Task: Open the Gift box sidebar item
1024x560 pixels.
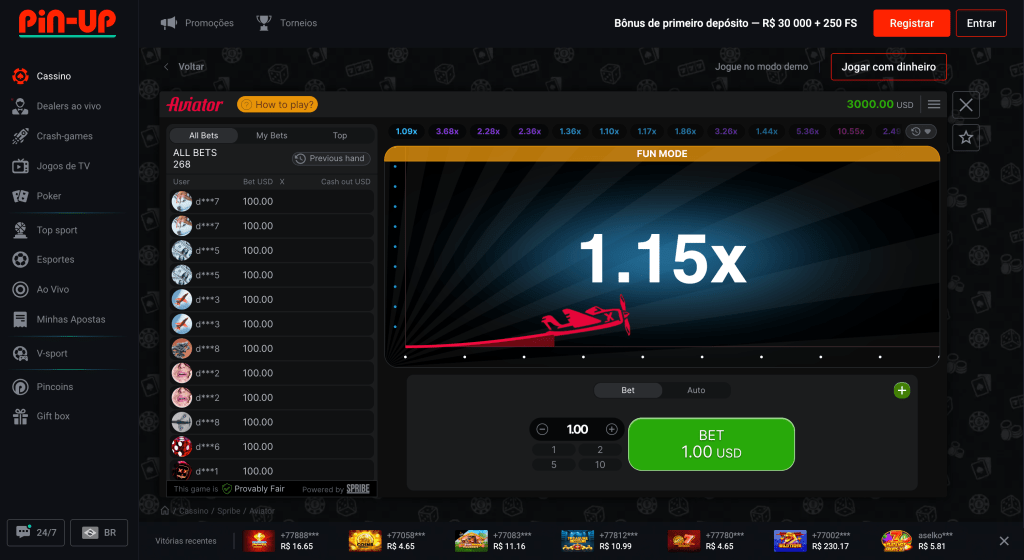Action: tap(53, 416)
